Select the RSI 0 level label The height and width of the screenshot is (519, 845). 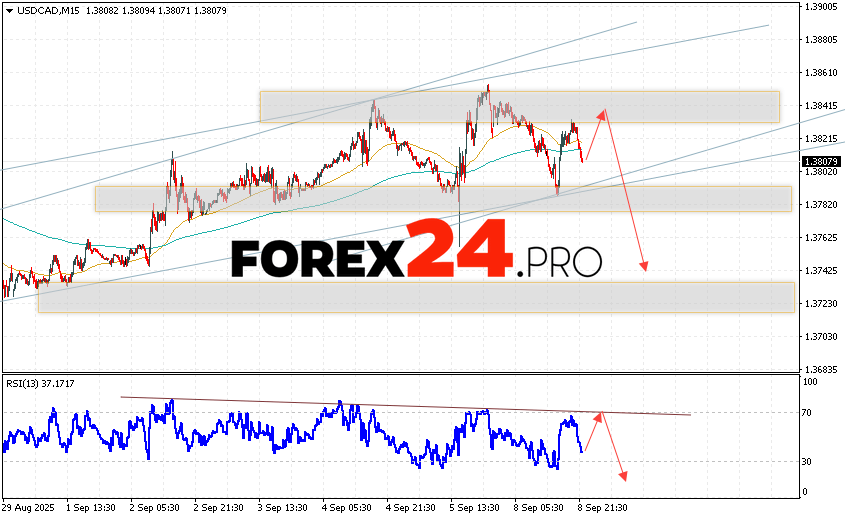805,492
